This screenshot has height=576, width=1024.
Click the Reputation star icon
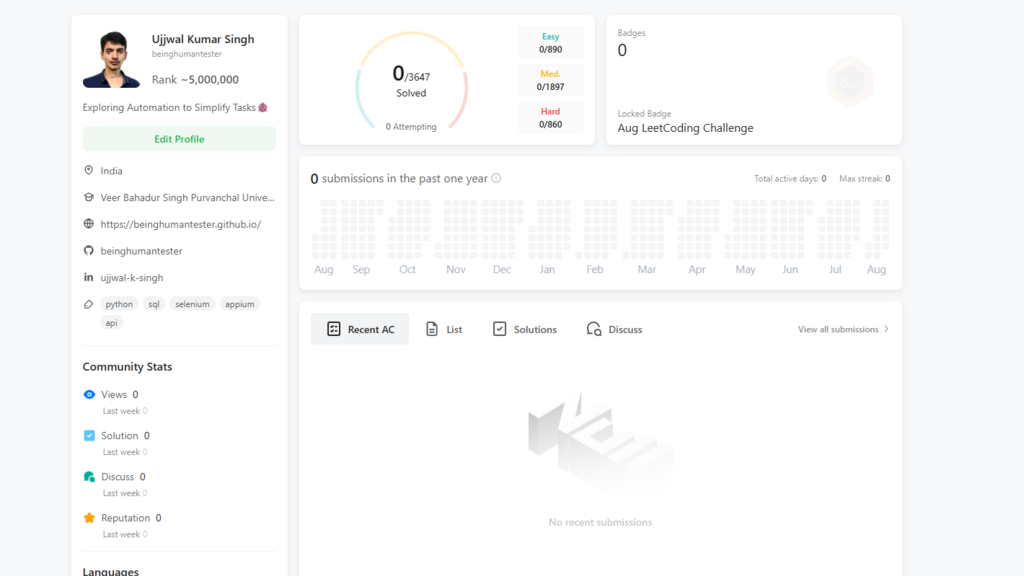89,518
